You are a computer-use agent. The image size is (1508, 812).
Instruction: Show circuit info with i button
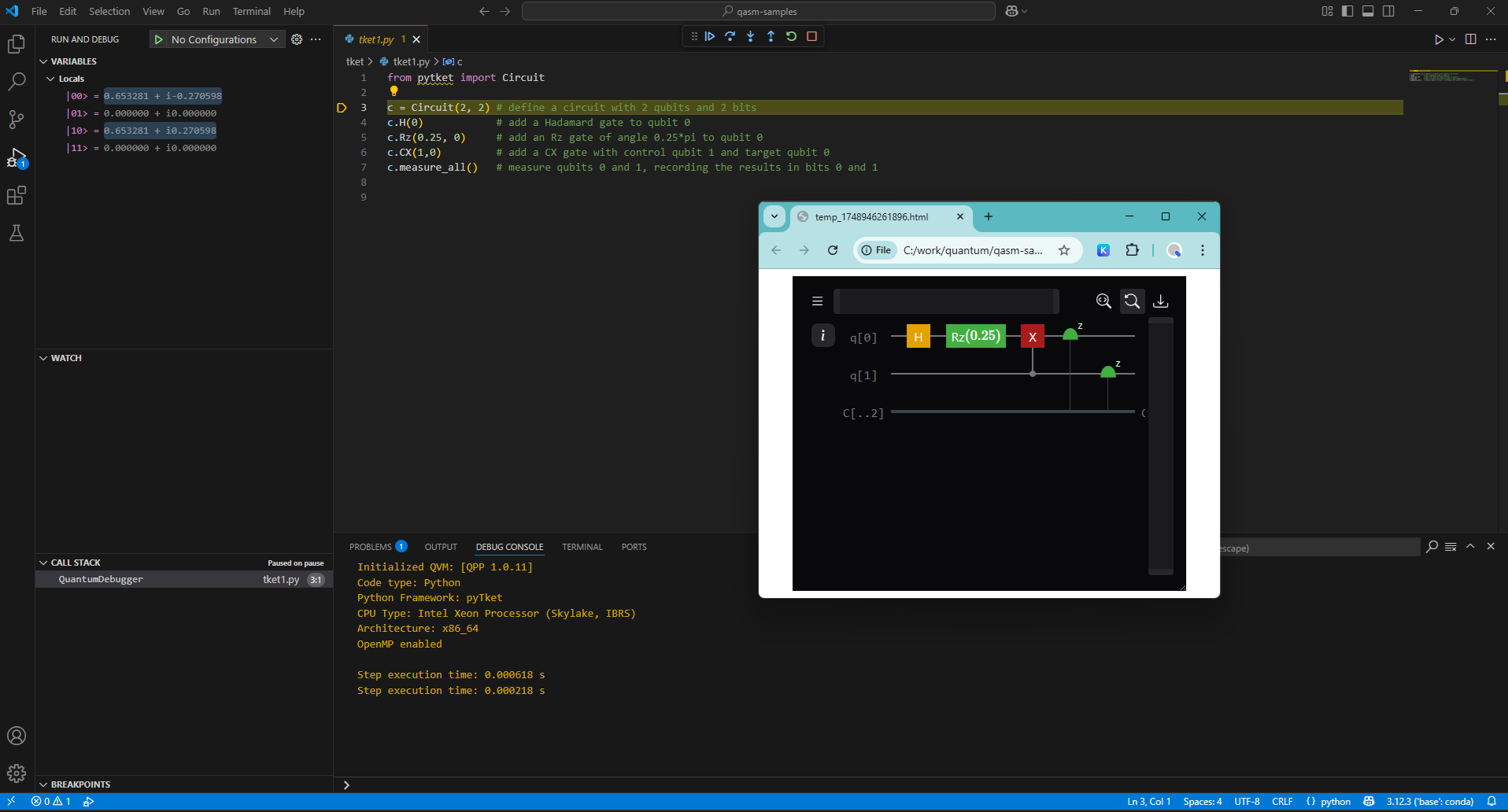click(822, 335)
